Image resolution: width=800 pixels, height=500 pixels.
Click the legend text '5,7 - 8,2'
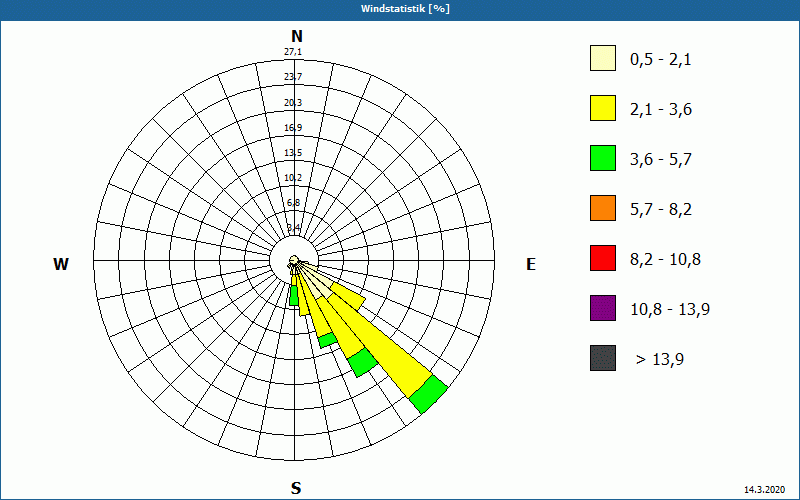661,210
